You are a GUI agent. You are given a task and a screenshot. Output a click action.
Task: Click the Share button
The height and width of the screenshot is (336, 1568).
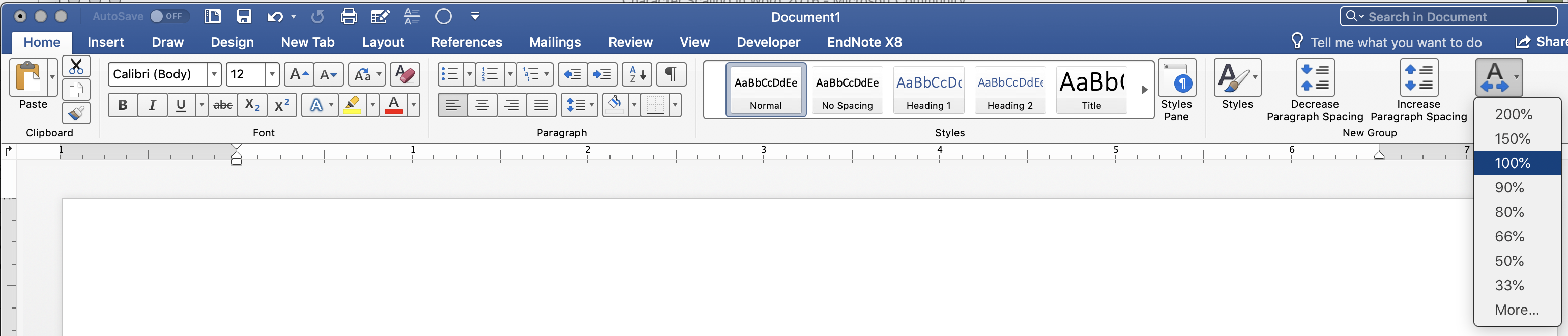1541,42
